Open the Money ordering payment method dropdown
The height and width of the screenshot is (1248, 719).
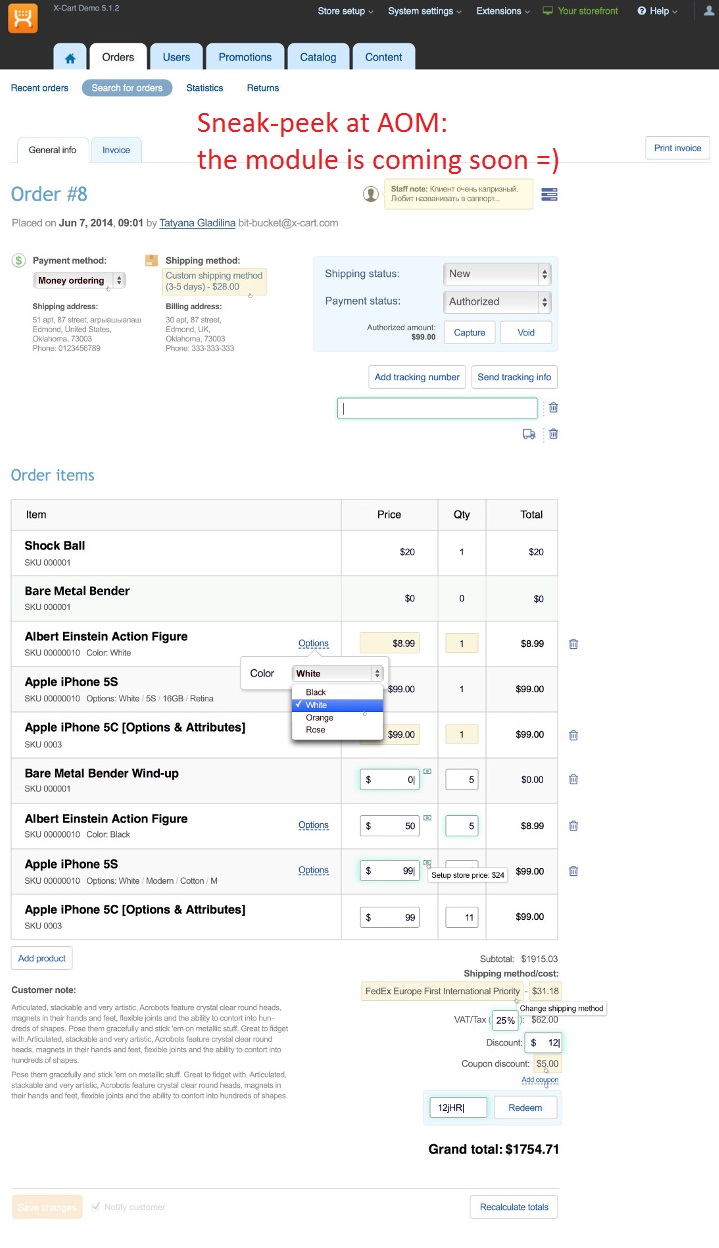click(79, 281)
